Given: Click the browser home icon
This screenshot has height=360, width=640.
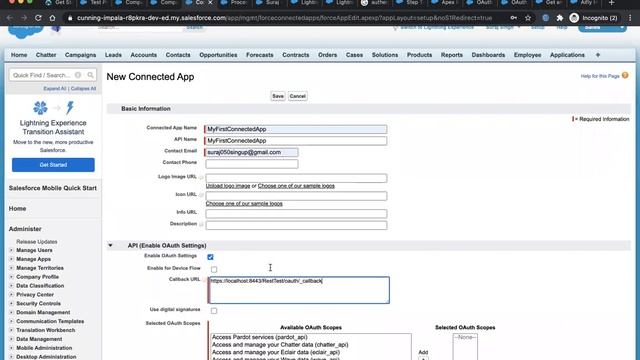Looking at the screenshot, I should [x=52, y=18].
